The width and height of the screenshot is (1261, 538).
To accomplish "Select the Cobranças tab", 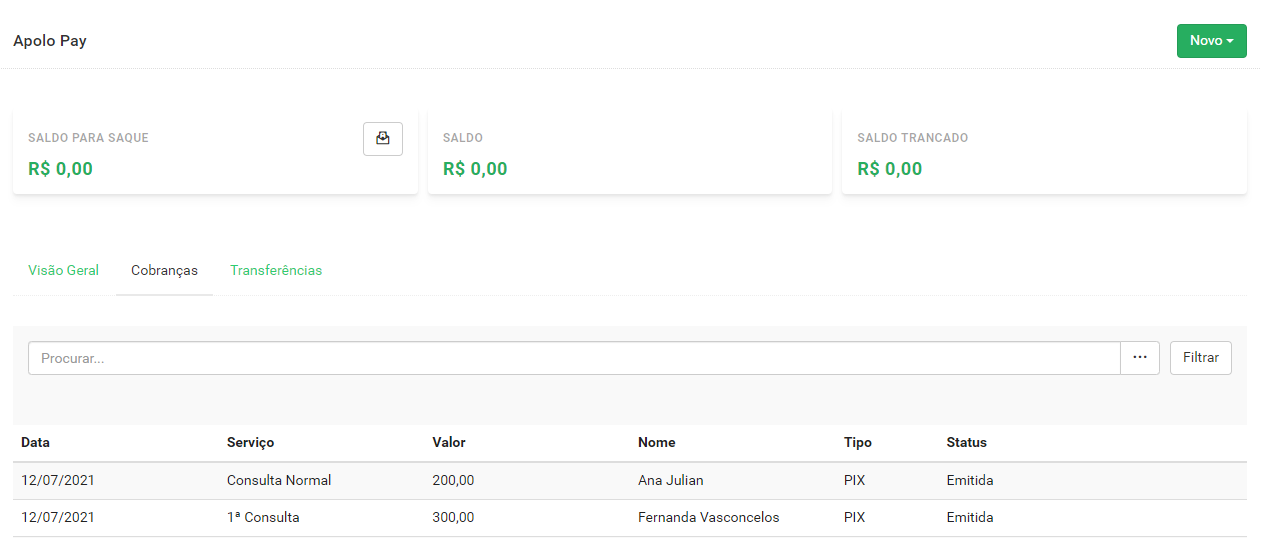I will click(x=164, y=270).
